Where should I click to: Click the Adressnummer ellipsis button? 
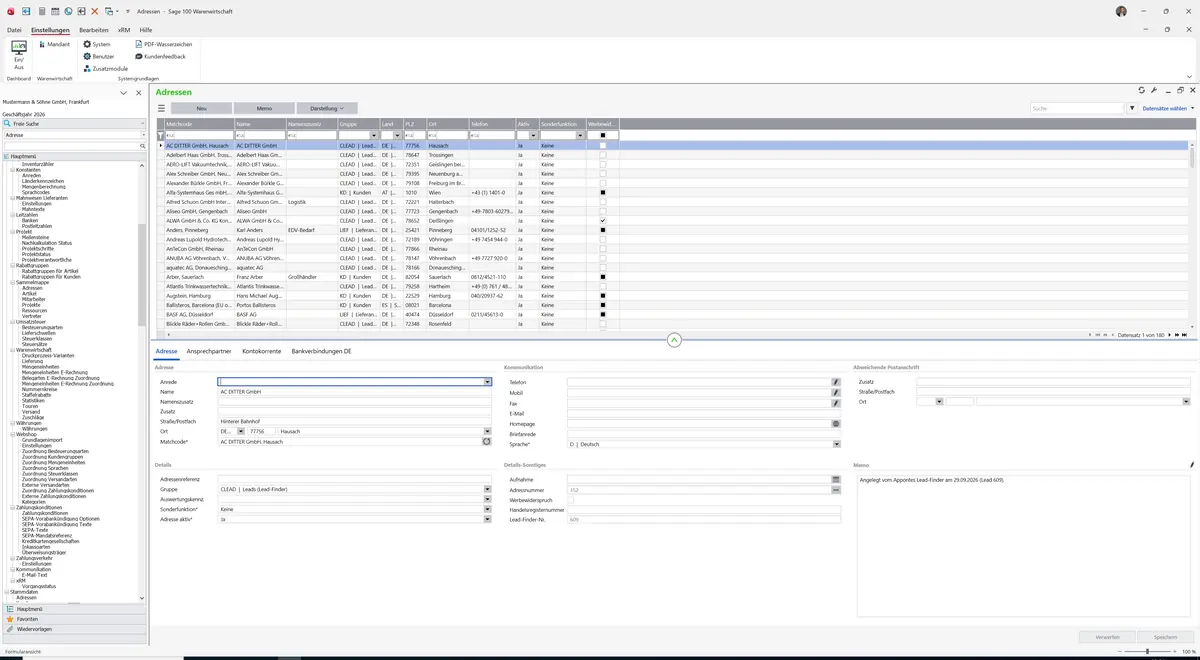836,490
